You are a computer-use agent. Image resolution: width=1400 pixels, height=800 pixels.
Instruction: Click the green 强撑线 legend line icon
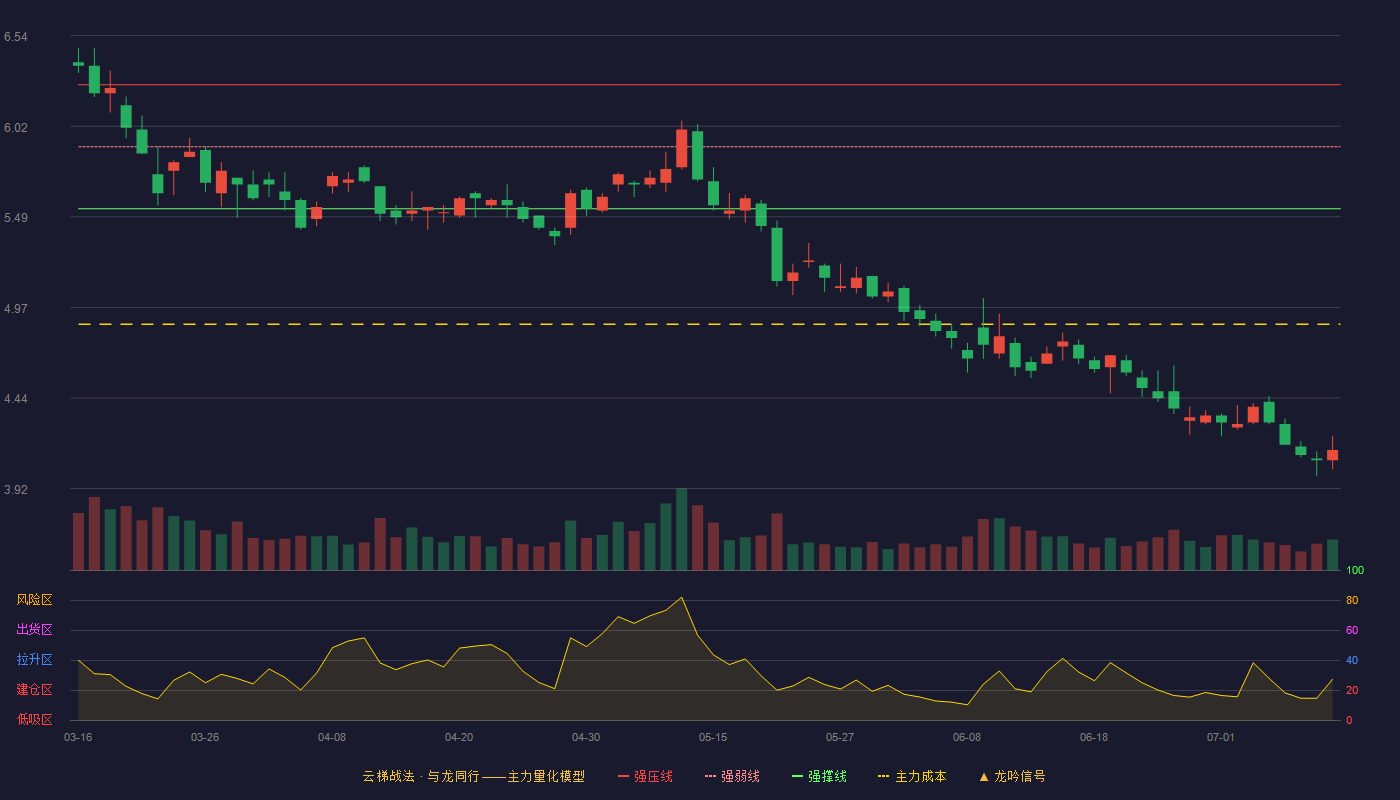pos(798,776)
